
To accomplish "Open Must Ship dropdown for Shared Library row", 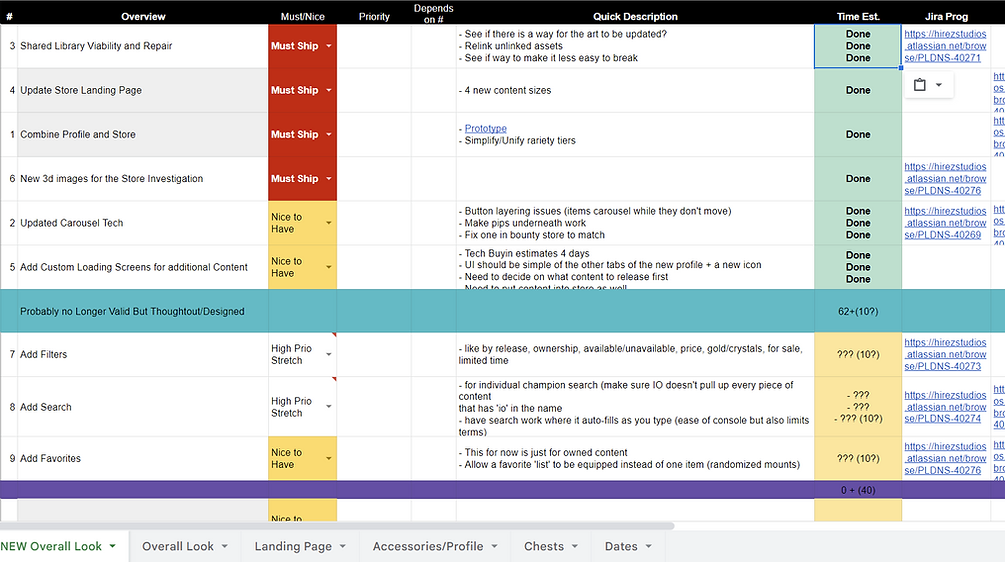I will coord(329,46).
